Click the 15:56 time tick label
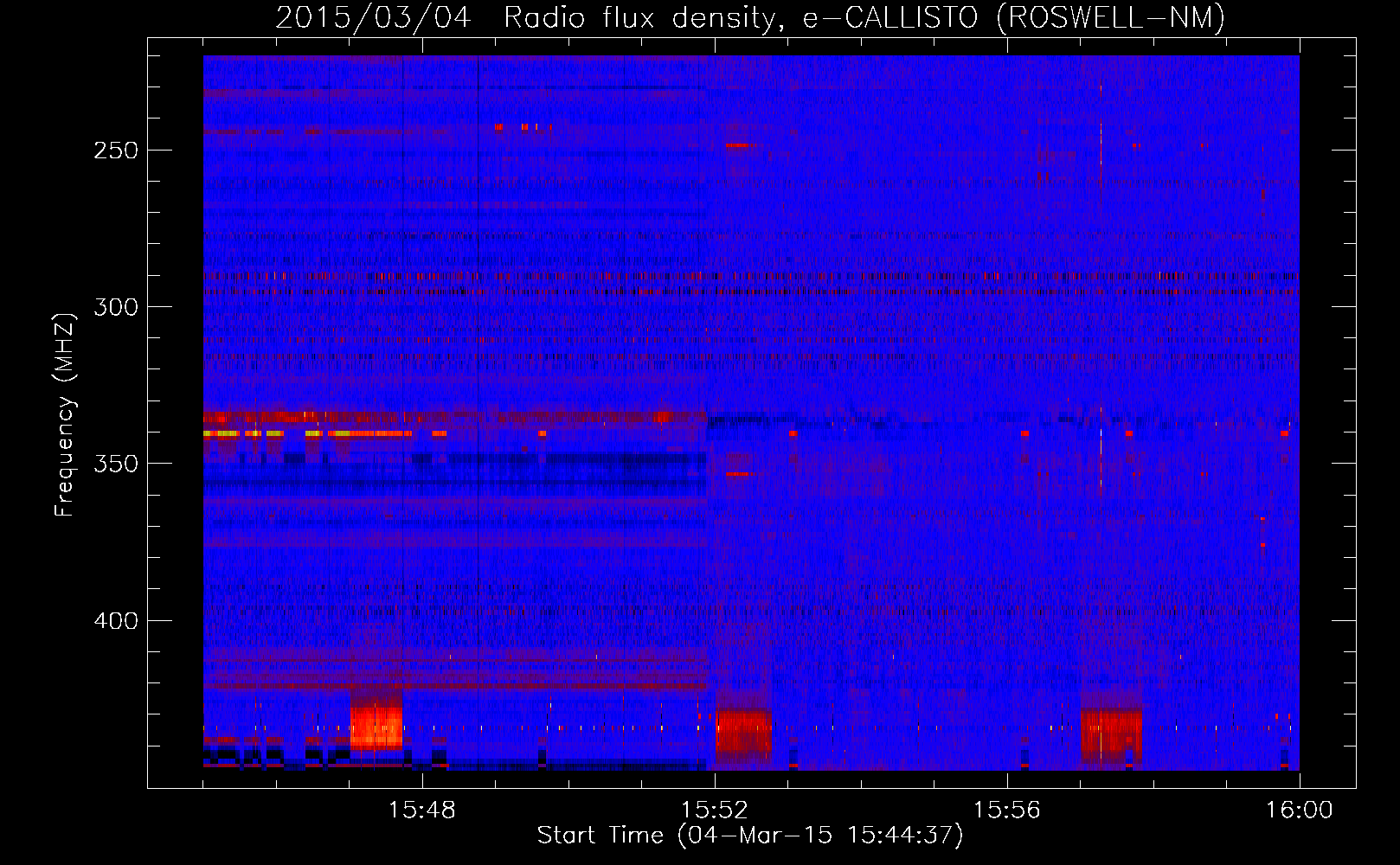This screenshot has height=865, width=1400. [x=1006, y=811]
